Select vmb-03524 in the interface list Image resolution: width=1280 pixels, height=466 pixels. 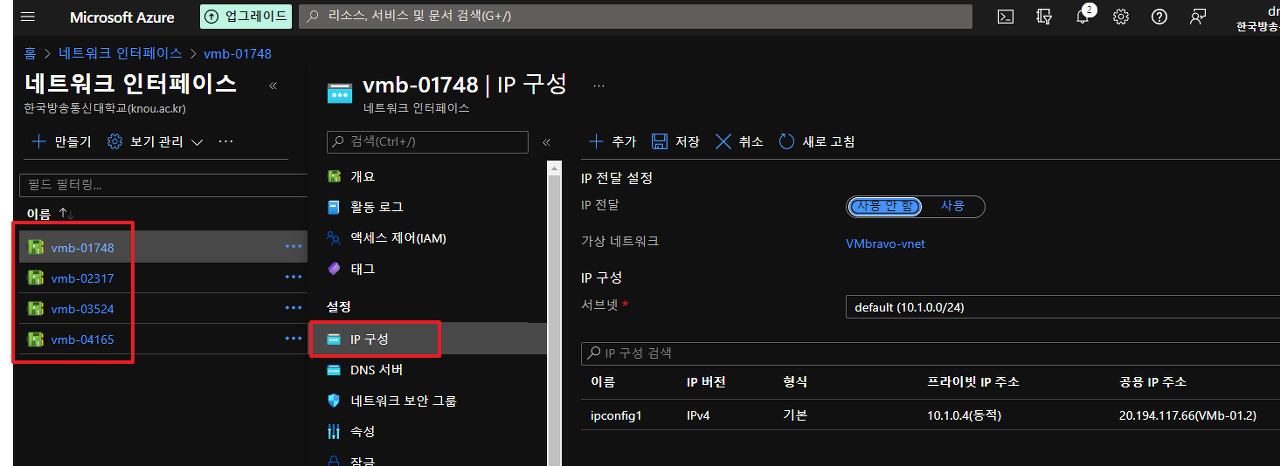pyautogui.click(x=82, y=309)
